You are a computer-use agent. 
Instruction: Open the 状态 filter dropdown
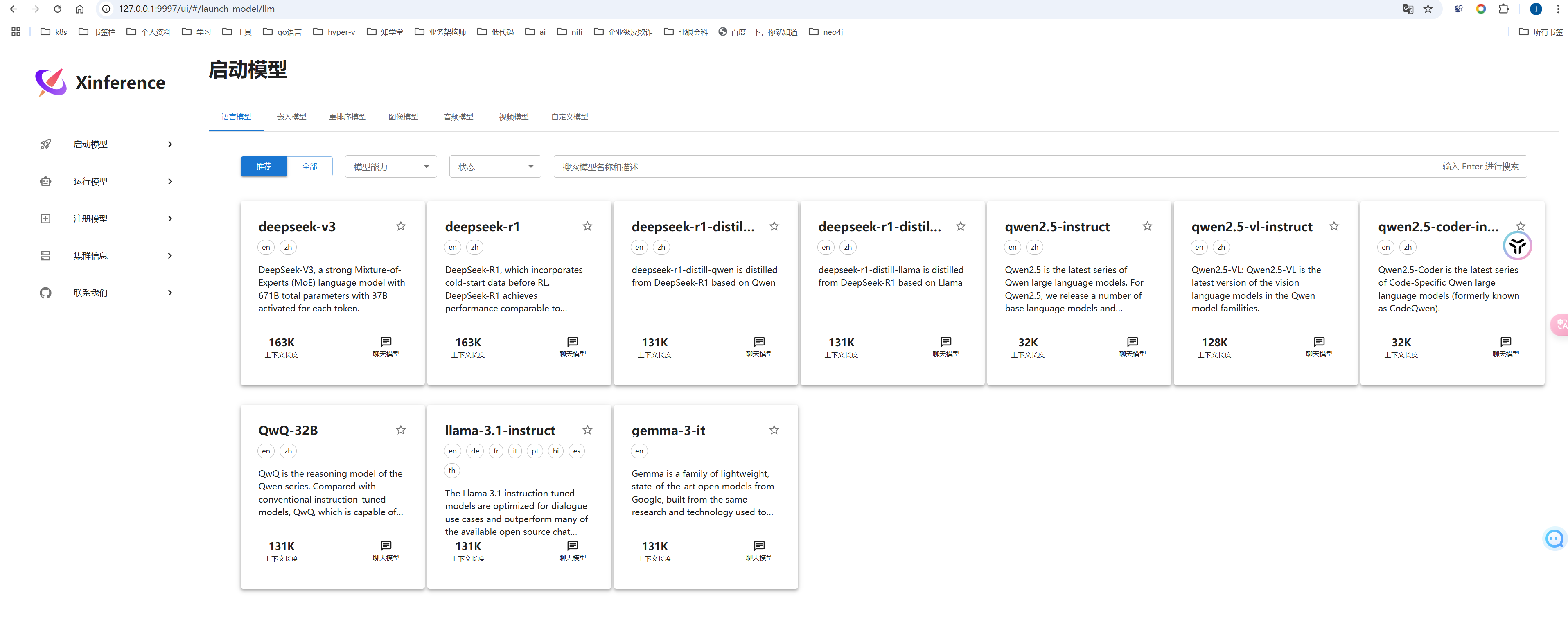click(x=495, y=167)
